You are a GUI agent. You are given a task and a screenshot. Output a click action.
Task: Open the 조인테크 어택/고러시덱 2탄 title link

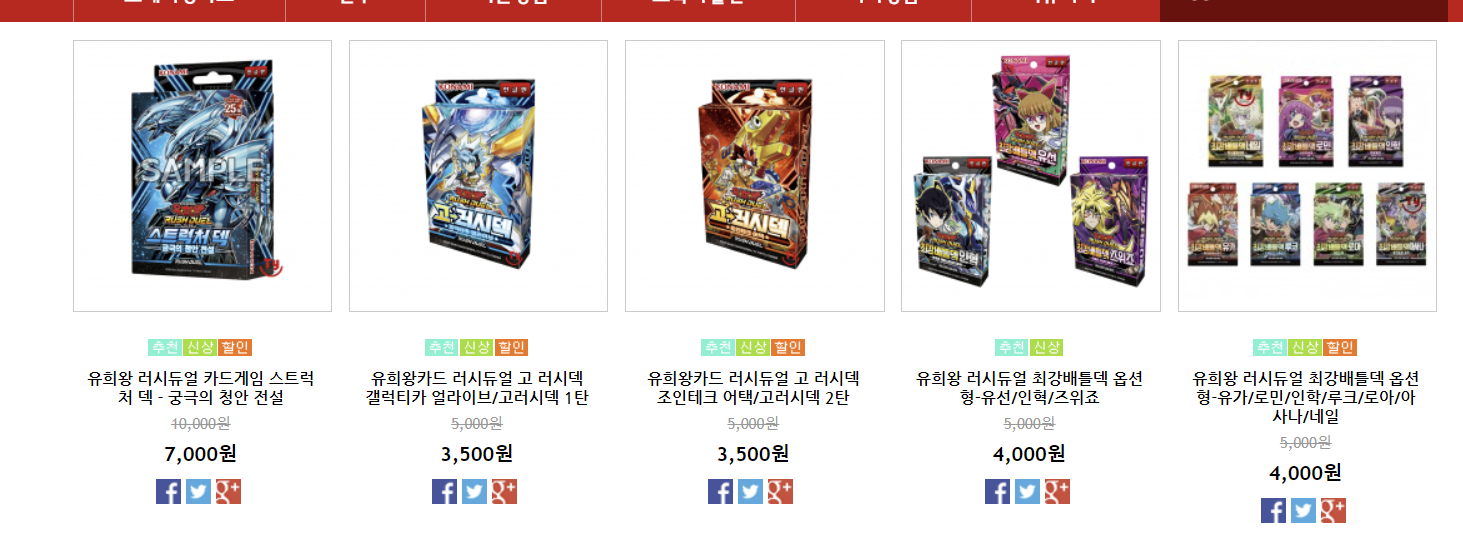[754, 388]
